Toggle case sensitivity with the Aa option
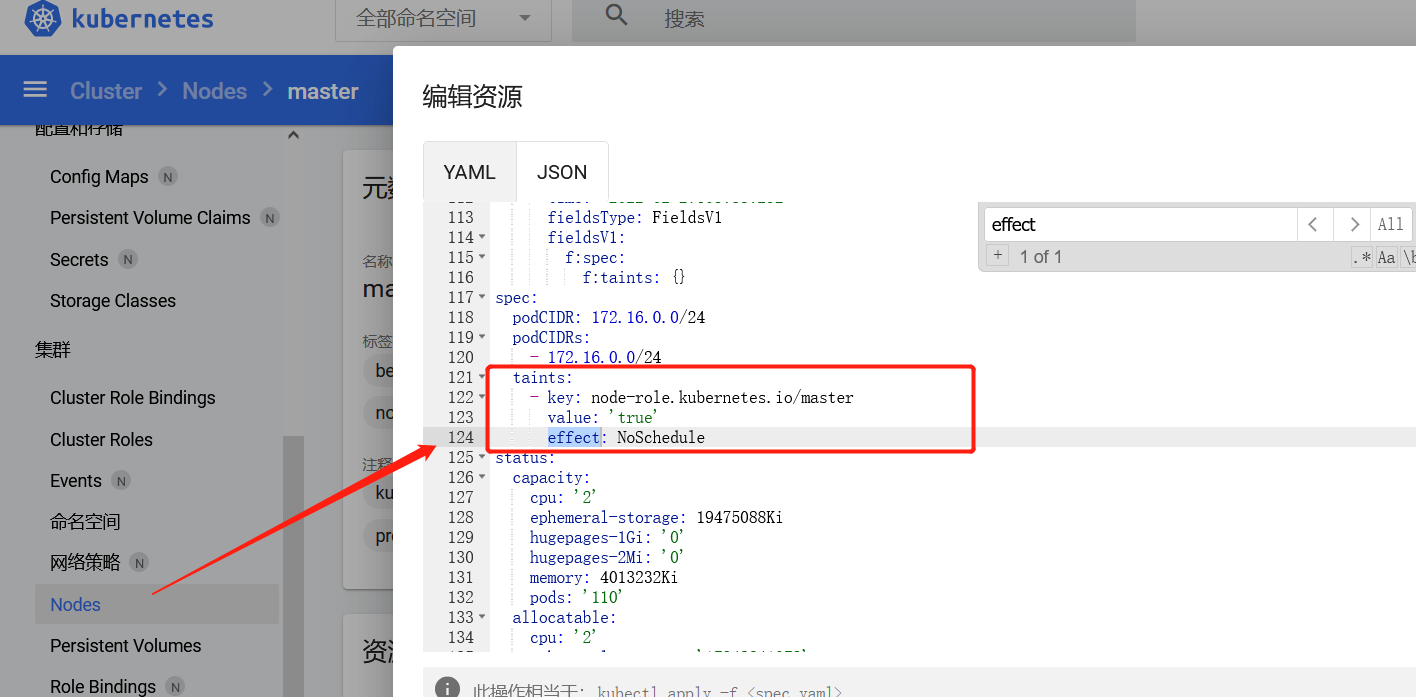 tap(1386, 257)
